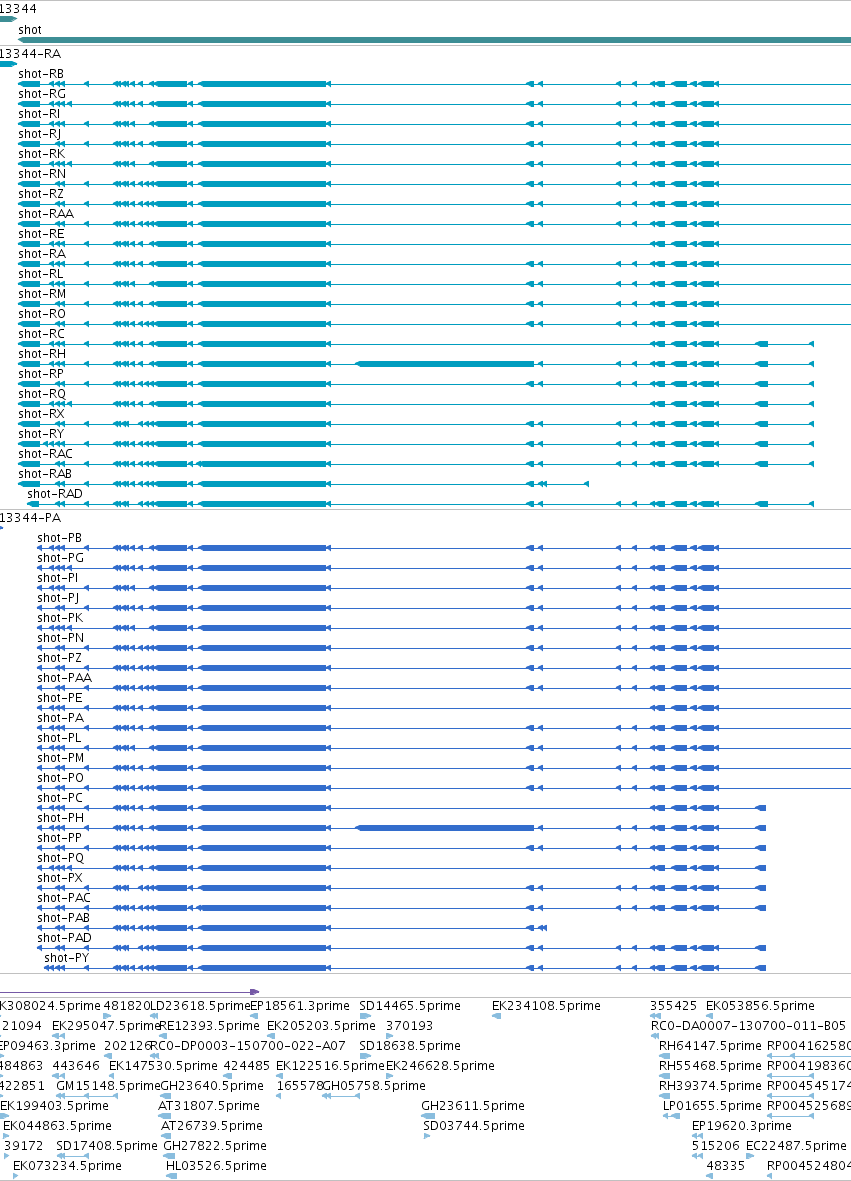Click the EK234108.5prime label
This screenshot has height=1181, width=851.
[546, 1006]
